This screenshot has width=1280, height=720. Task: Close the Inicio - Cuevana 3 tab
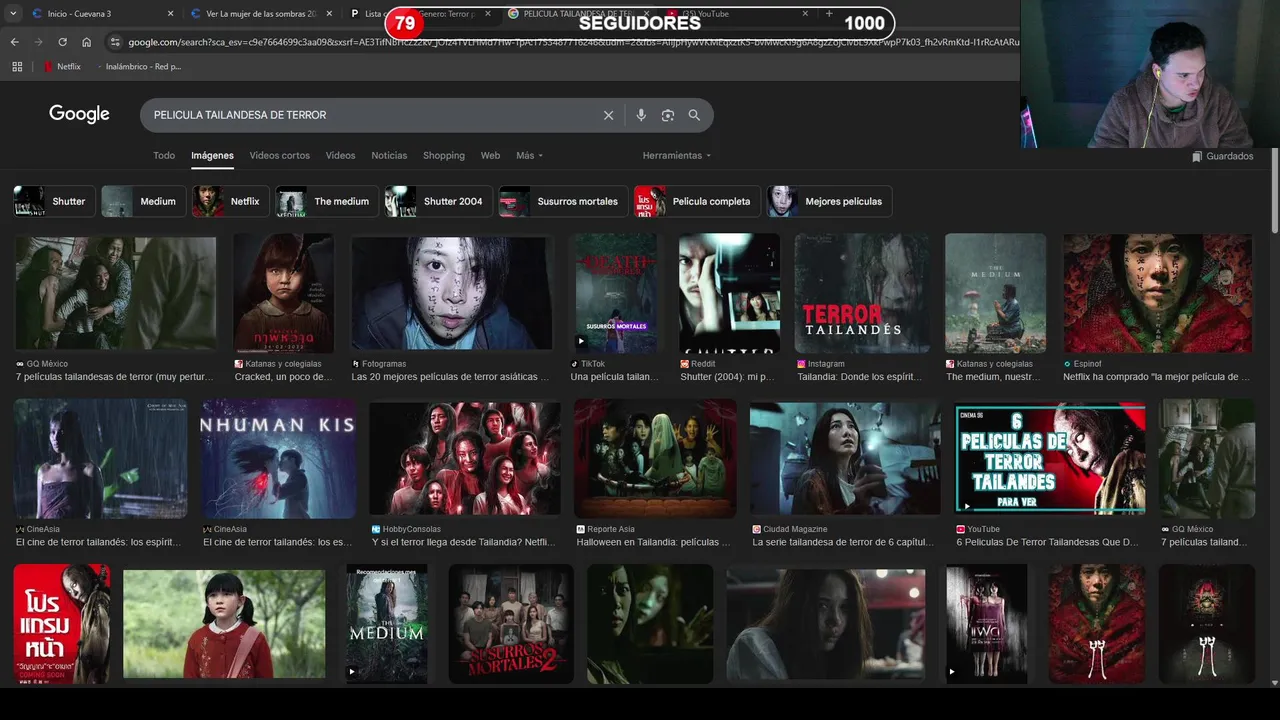[x=170, y=14]
